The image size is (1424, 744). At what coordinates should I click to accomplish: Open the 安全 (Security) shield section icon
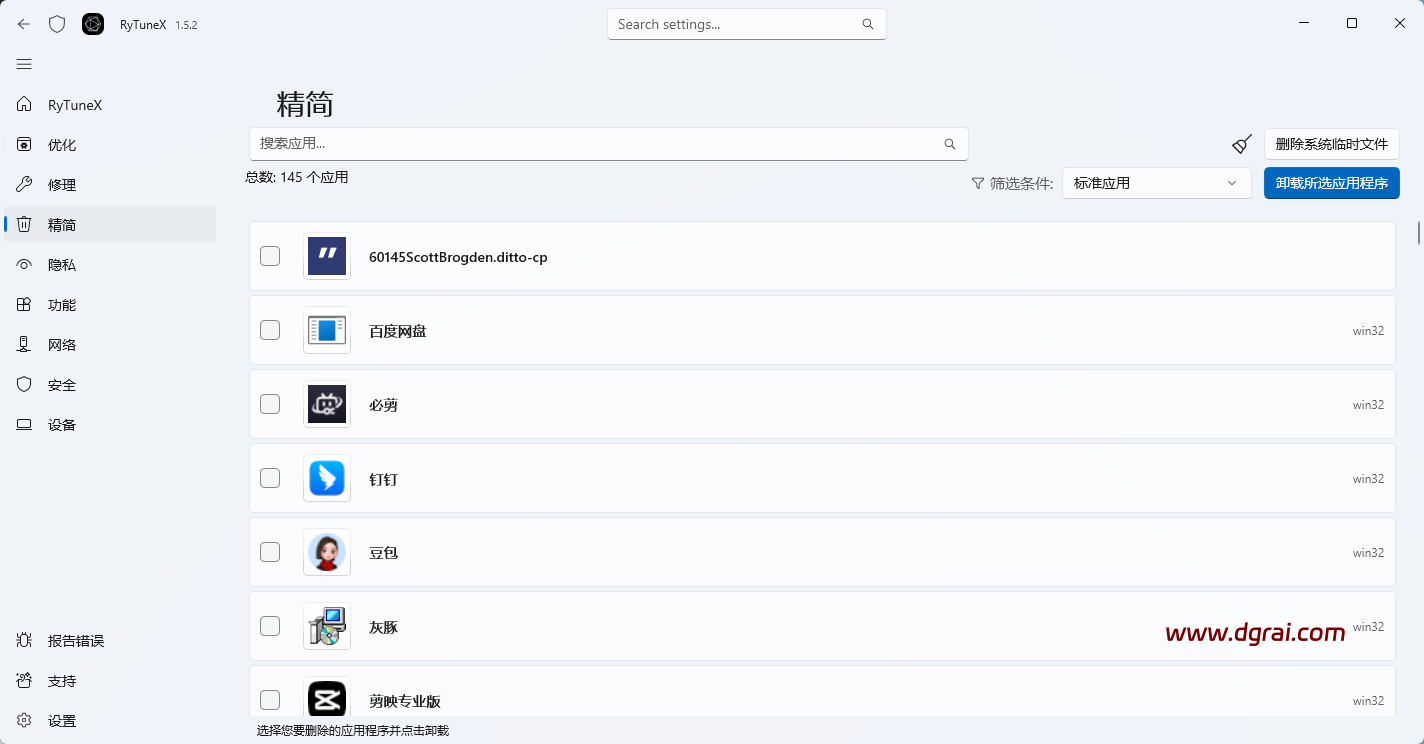point(24,384)
